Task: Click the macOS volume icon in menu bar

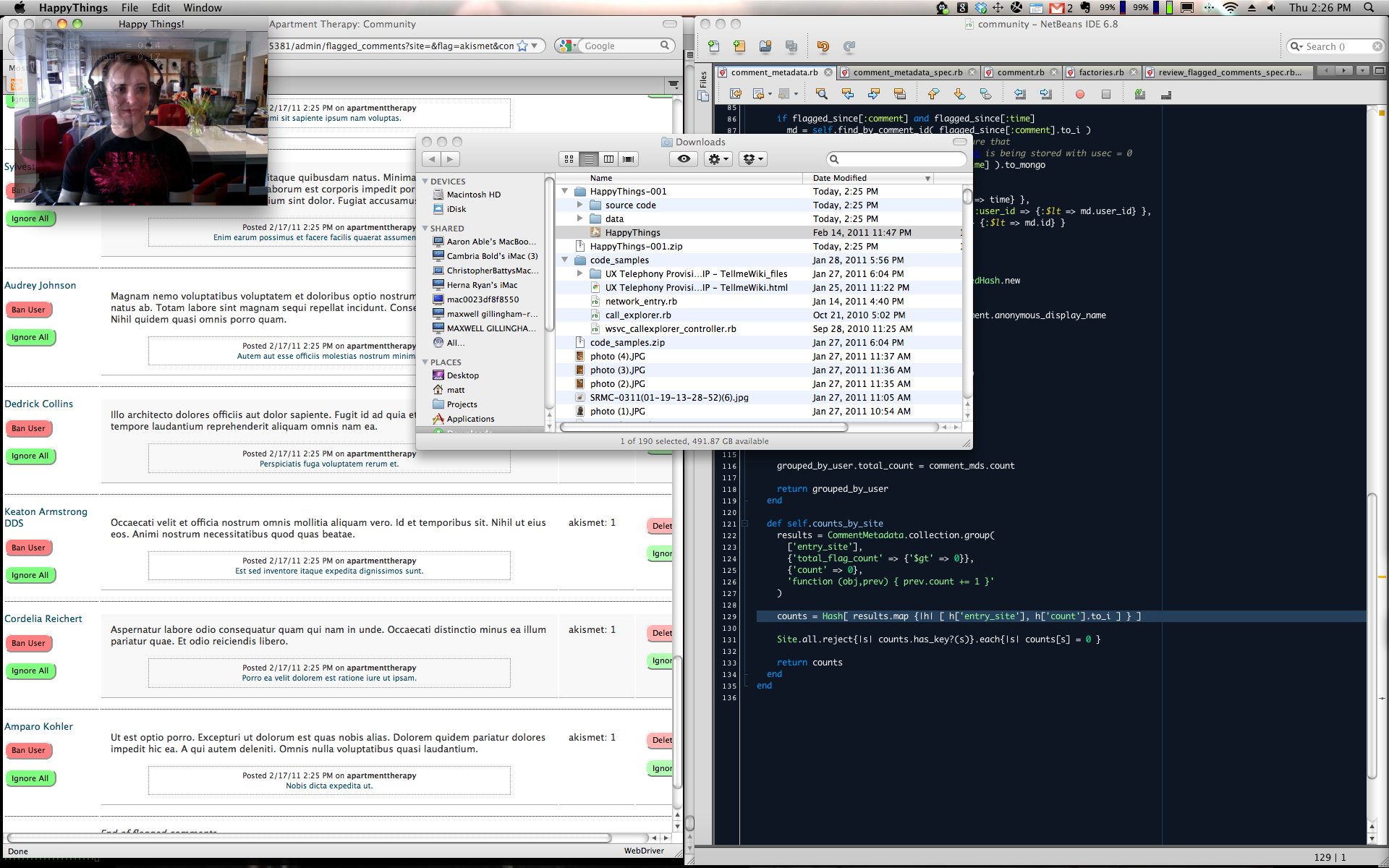Action: click(1272, 7)
